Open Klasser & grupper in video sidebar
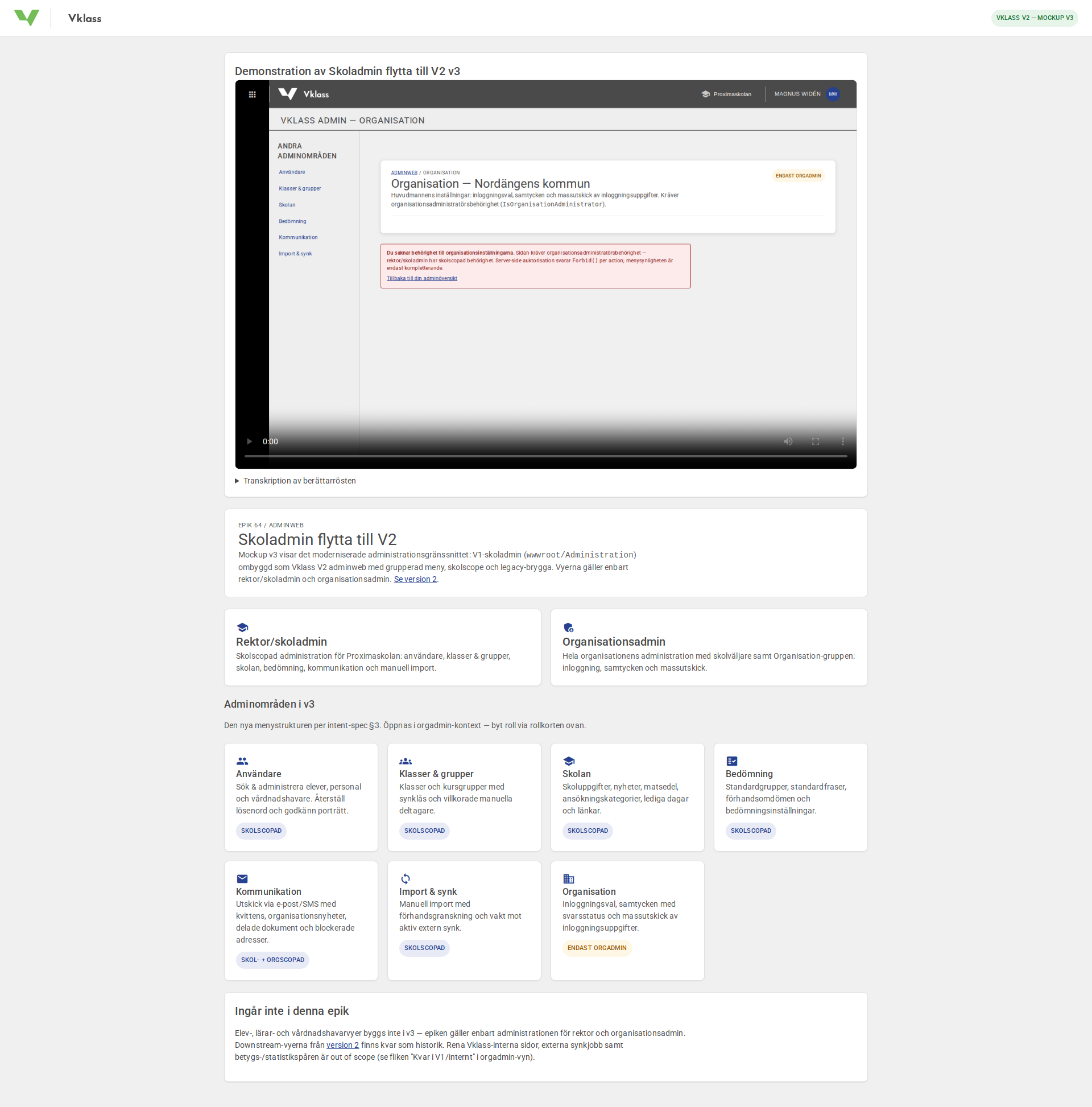The width and height of the screenshot is (1092, 1107). (300, 188)
